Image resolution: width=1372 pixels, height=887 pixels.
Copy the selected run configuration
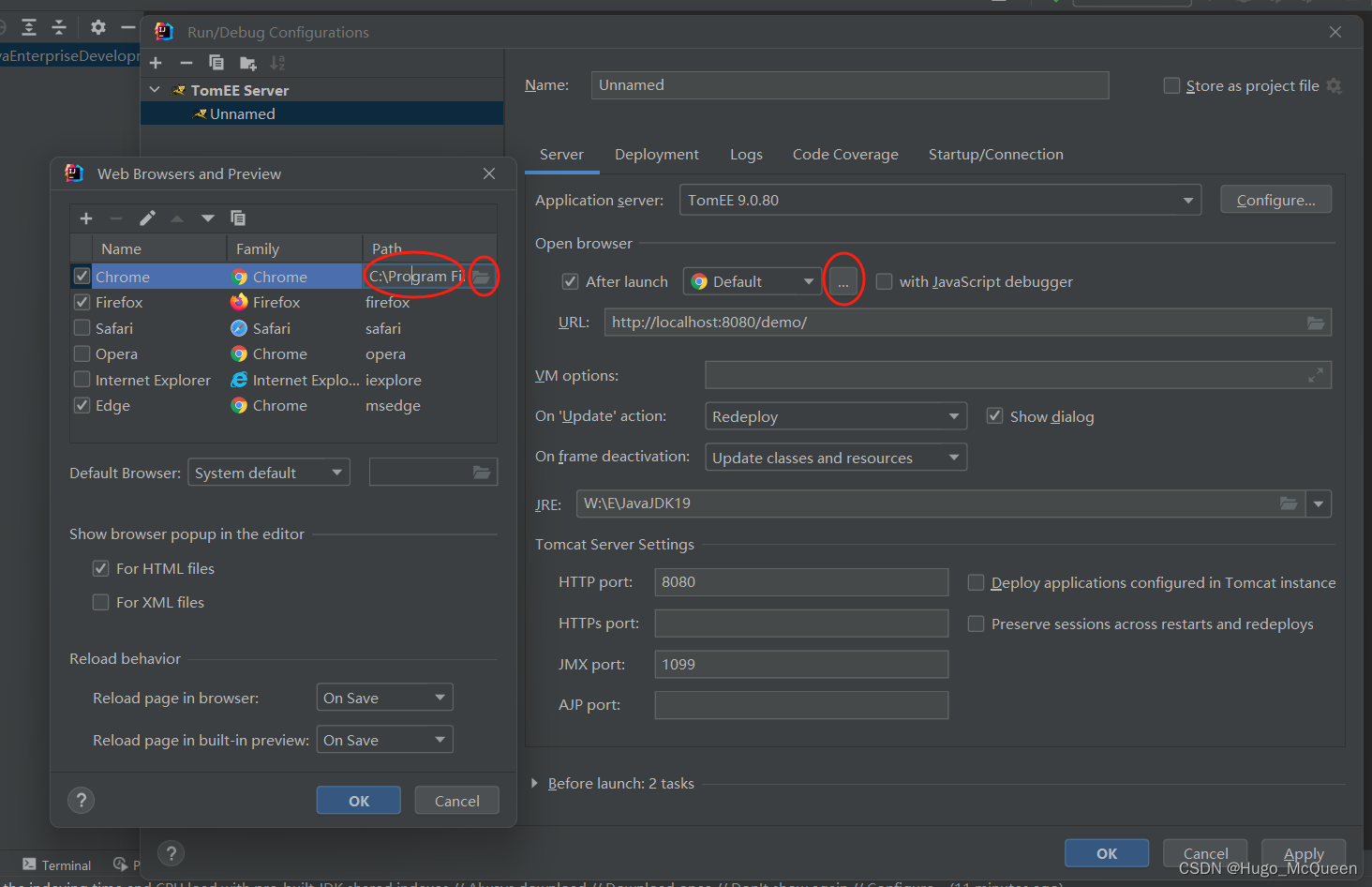pos(216,63)
